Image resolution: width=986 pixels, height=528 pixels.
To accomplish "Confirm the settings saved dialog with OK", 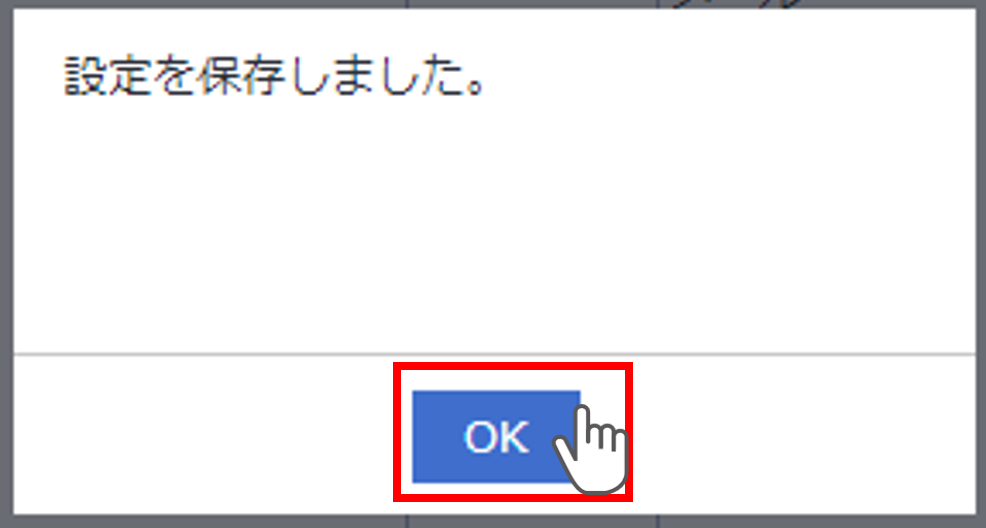I will tap(496, 436).
